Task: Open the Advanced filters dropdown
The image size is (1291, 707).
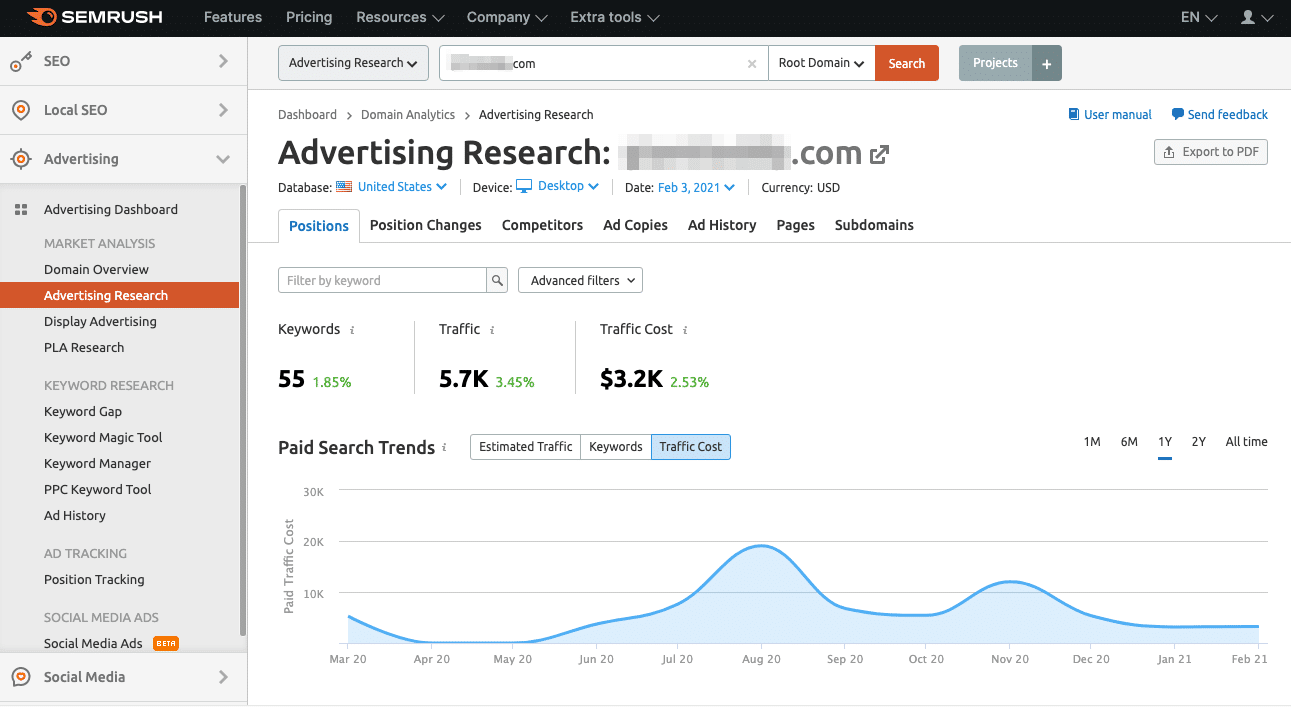Action: coord(580,281)
